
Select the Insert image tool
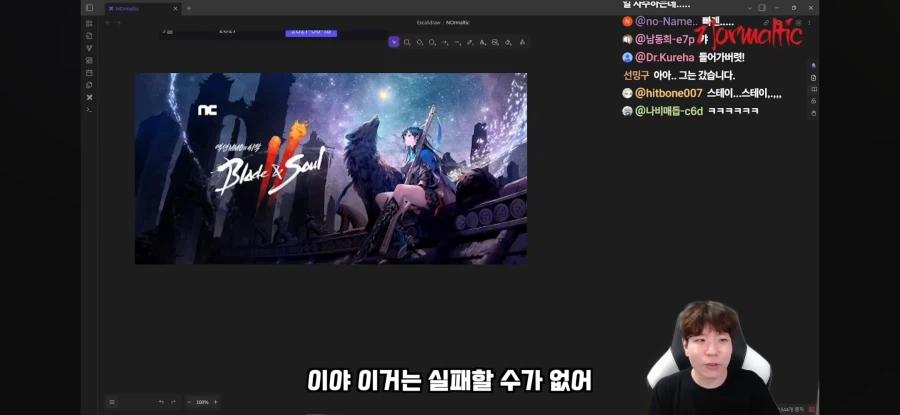point(495,42)
